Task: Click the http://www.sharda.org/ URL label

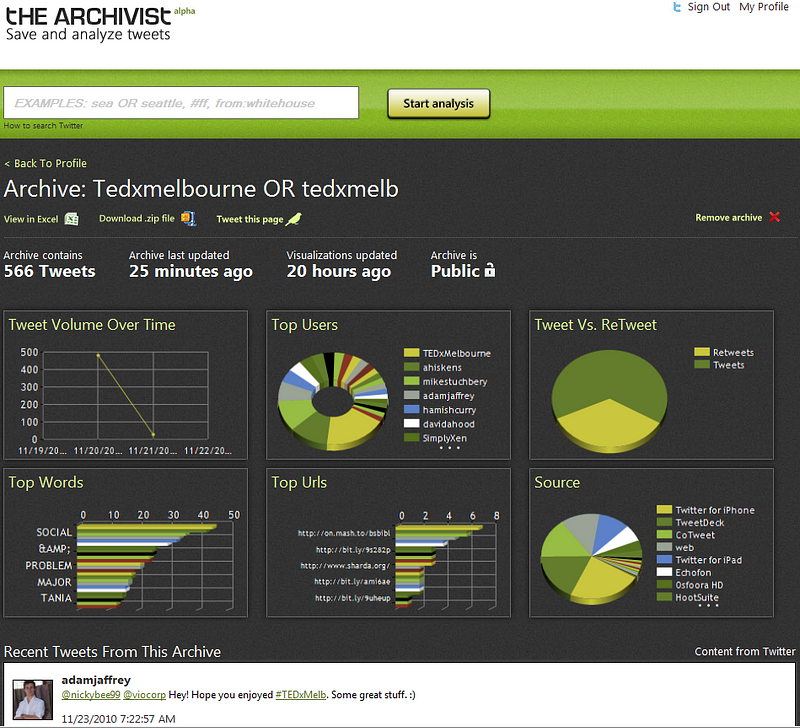Action: coord(345,566)
